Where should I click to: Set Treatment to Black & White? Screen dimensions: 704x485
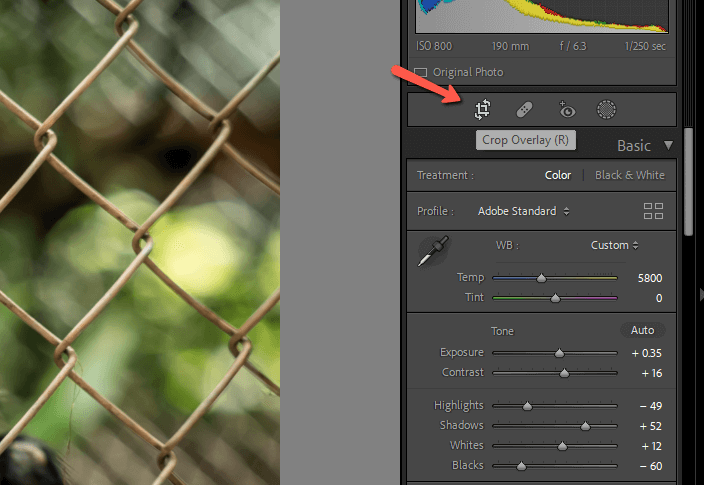629,175
